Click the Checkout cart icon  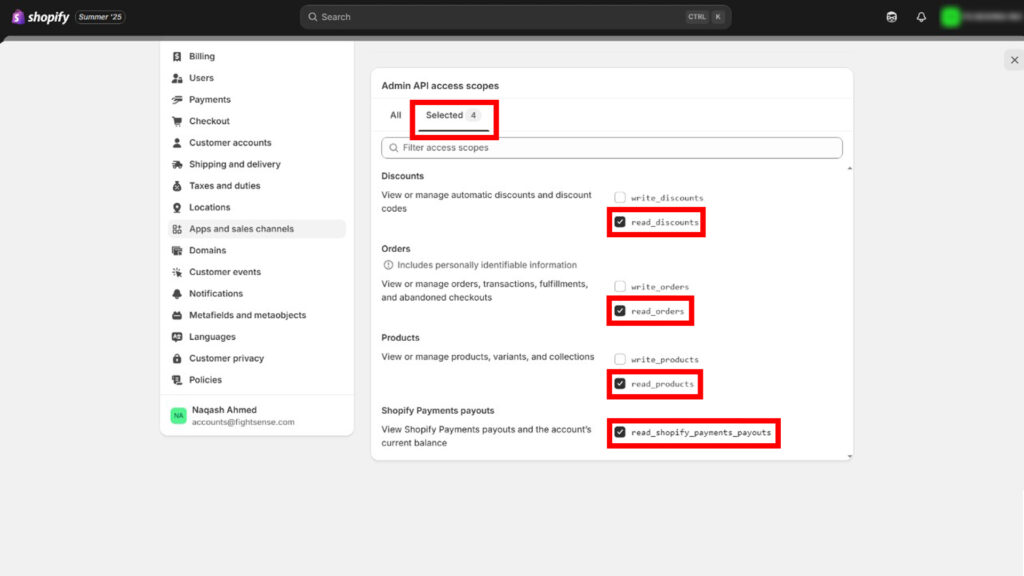(x=177, y=121)
